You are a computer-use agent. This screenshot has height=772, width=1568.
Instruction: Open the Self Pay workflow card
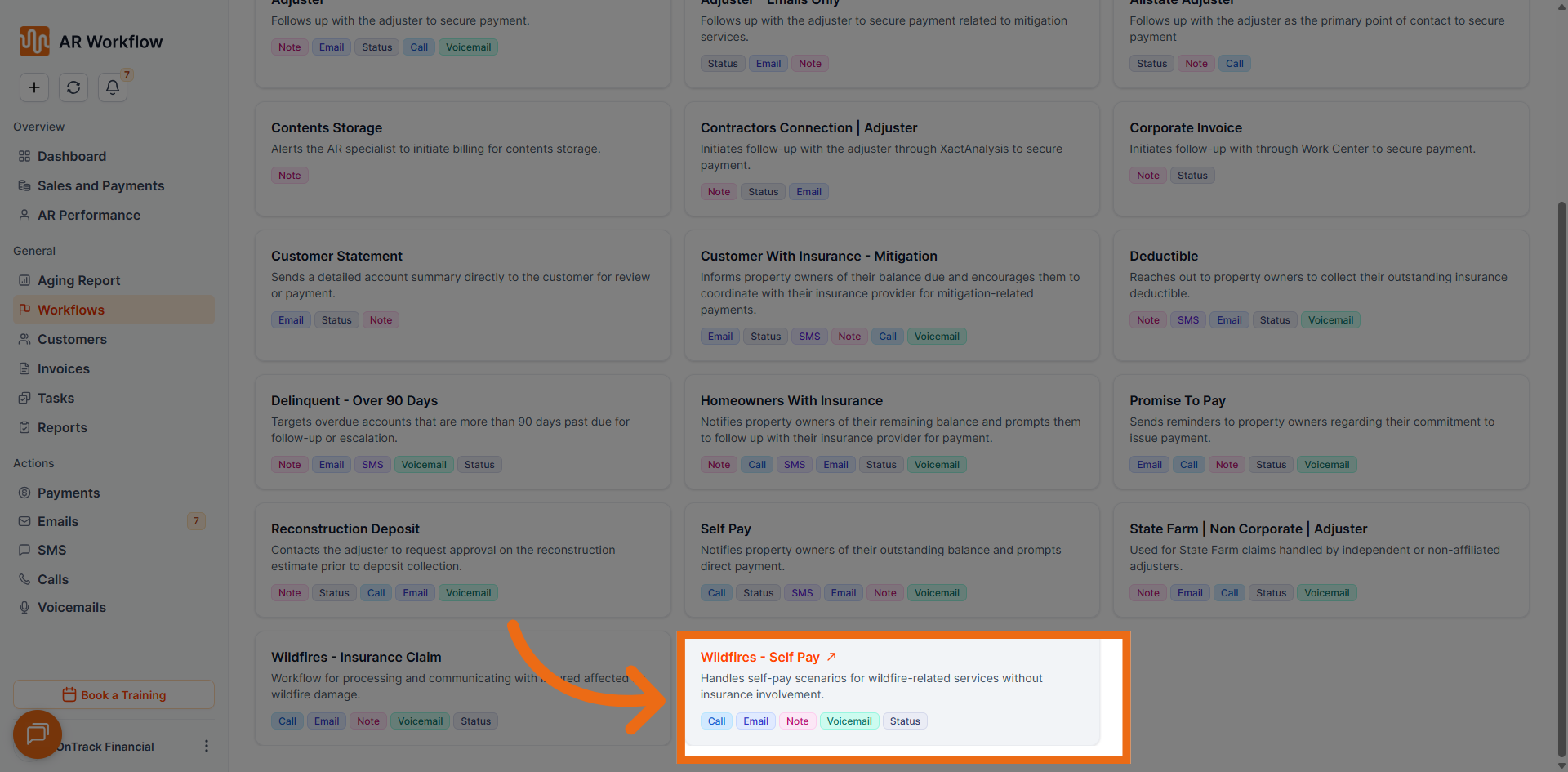click(892, 559)
